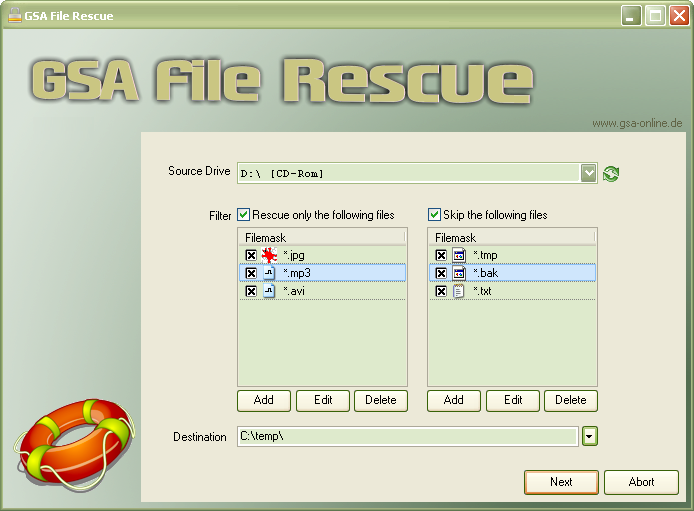Uncheck the *.tmp filemask checkbox
The height and width of the screenshot is (511, 694).
[441, 256]
